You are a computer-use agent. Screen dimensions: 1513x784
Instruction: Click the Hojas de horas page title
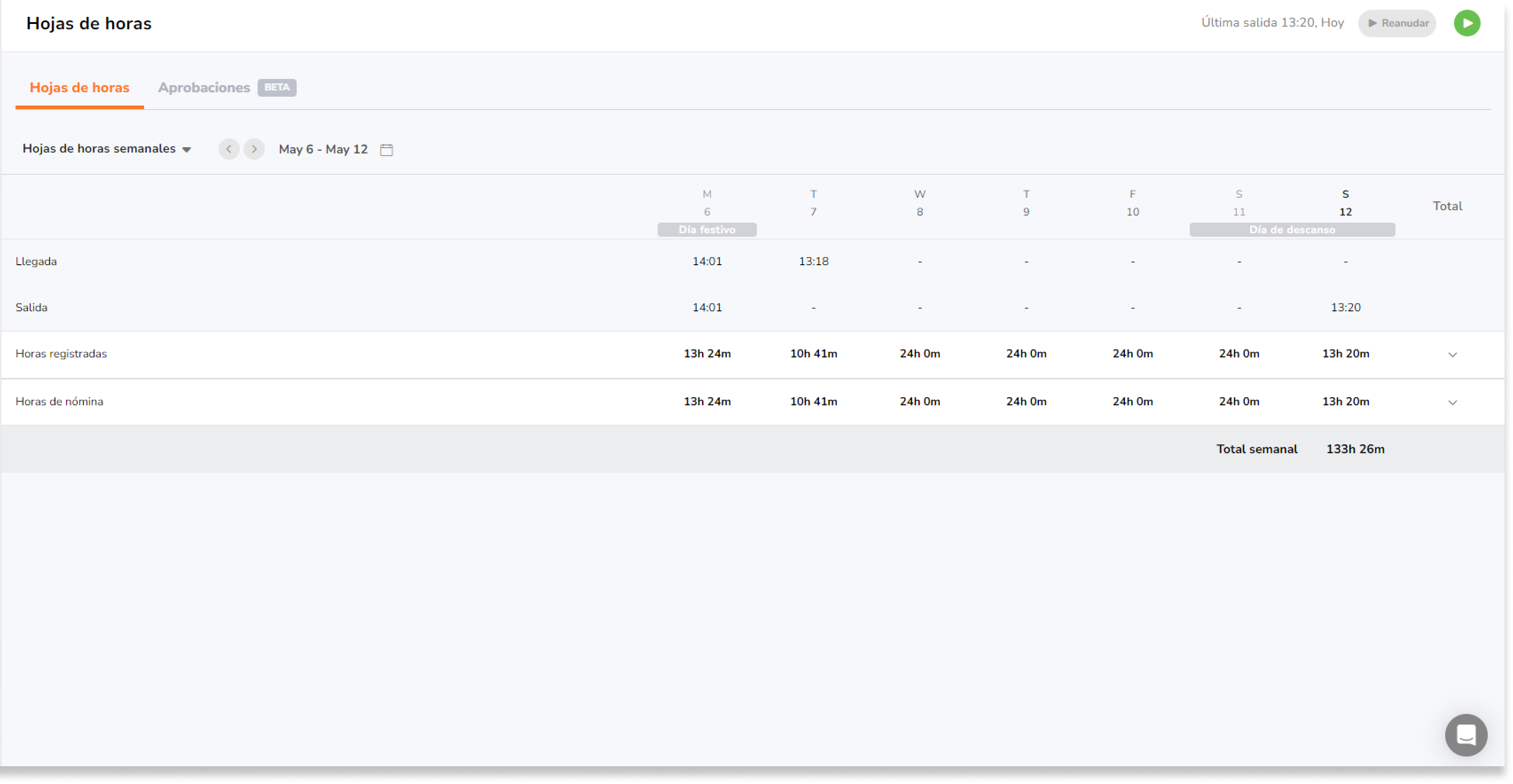[89, 24]
